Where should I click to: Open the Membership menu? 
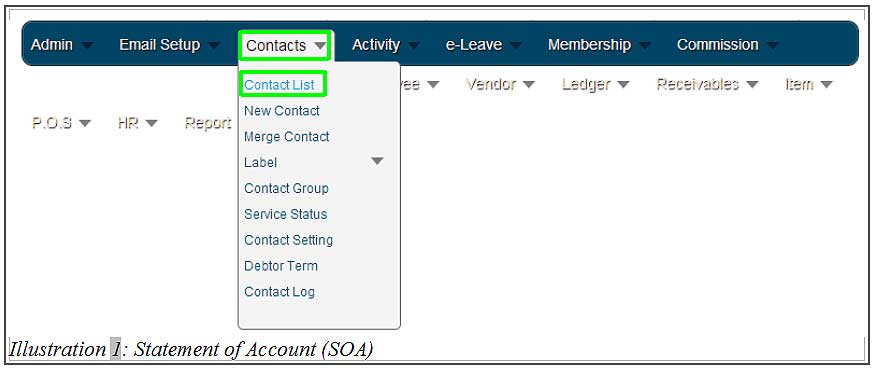(589, 45)
